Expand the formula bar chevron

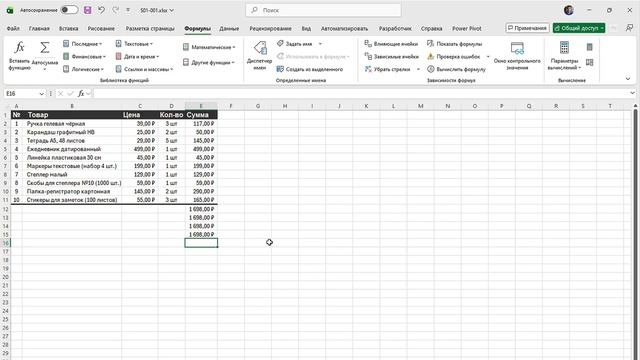632,93
